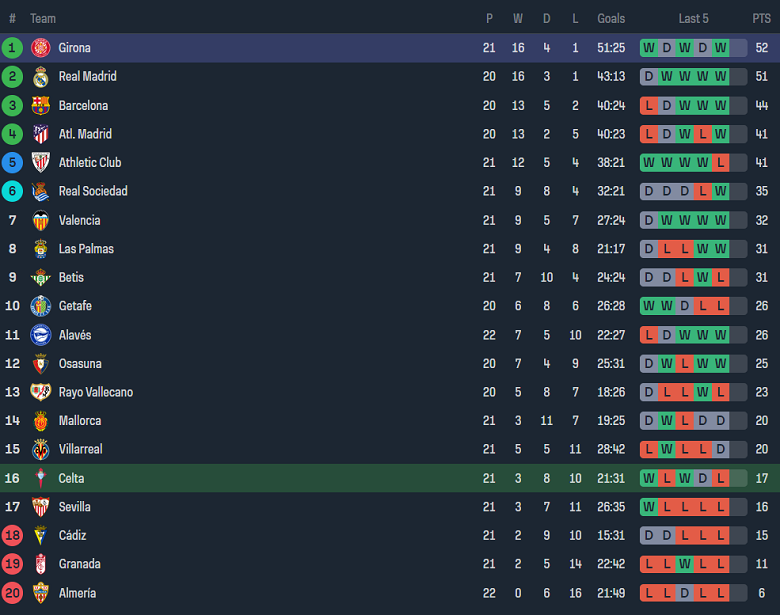Select the highlighted Celta row name
The width and height of the screenshot is (780, 615).
pyautogui.click(x=71, y=479)
